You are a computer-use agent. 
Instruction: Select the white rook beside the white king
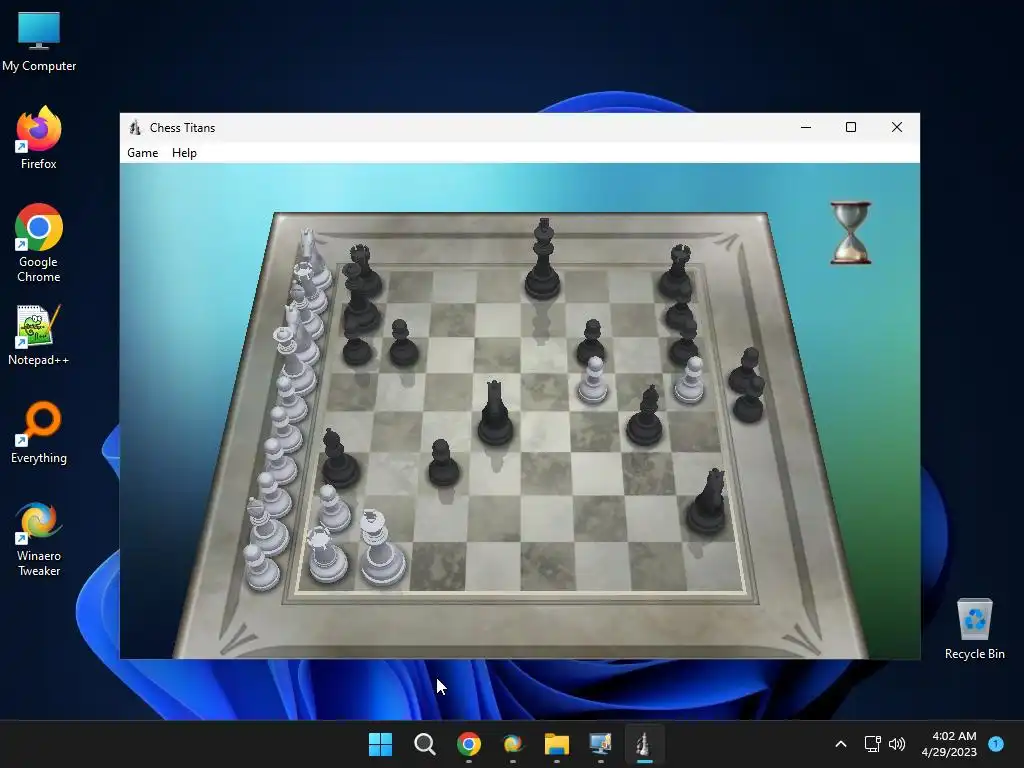327,555
